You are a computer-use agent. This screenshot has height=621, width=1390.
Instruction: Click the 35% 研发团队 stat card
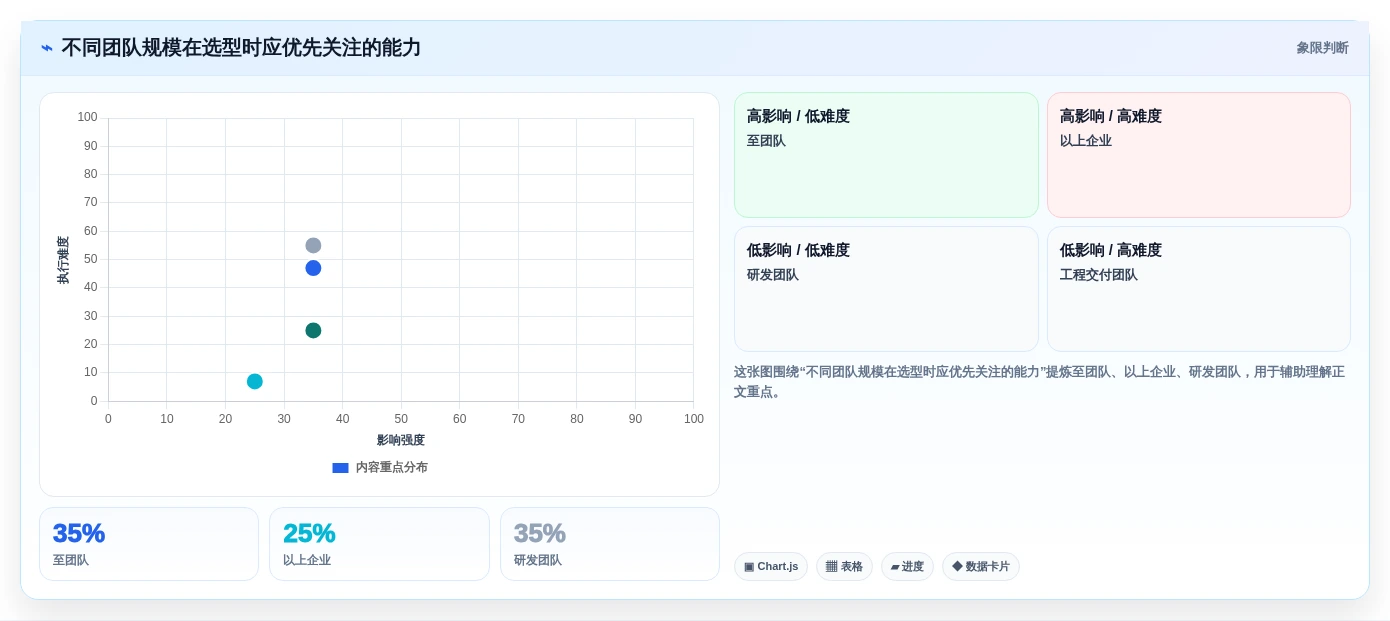[x=610, y=544]
